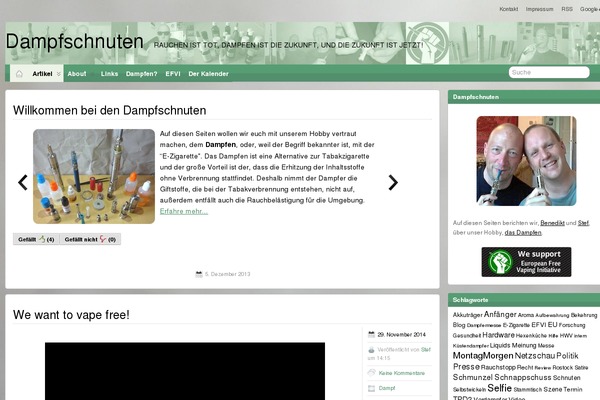This screenshot has width=600, height=400.
Task: Click the comment bubble icon
Action: (x=371, y=373)
